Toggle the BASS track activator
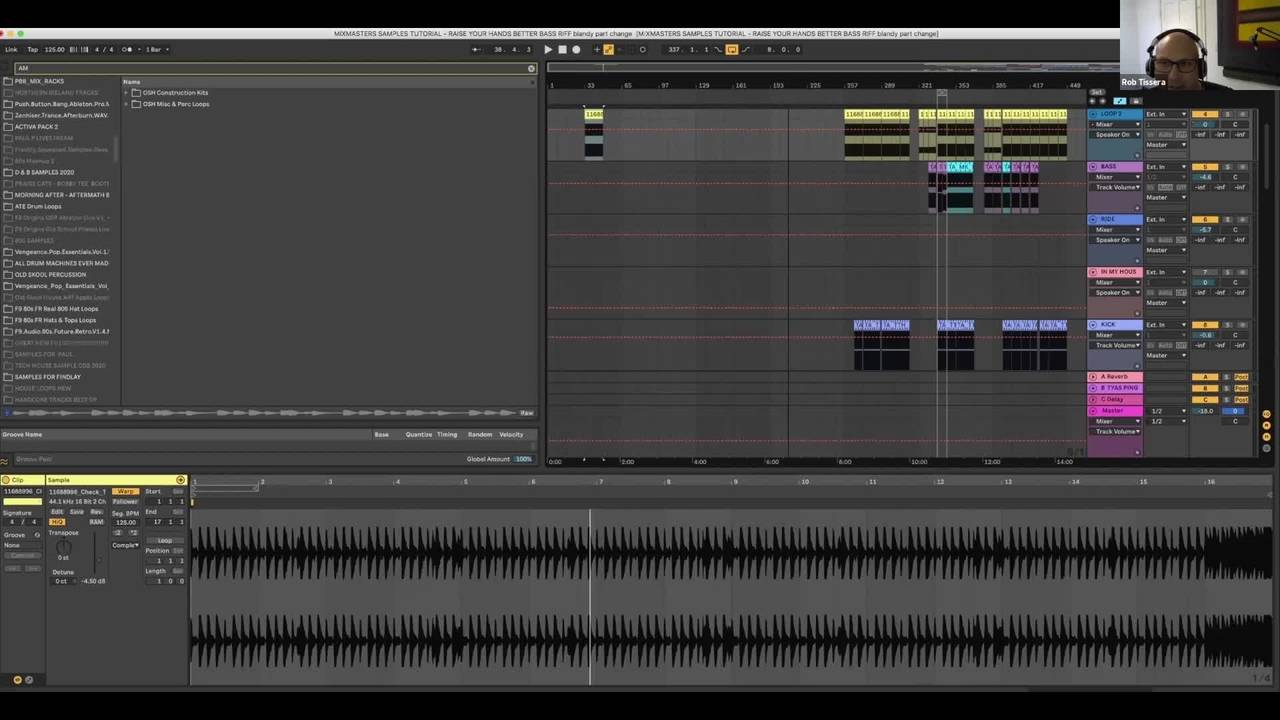The image size is (1280, 720). (1206, 167)
